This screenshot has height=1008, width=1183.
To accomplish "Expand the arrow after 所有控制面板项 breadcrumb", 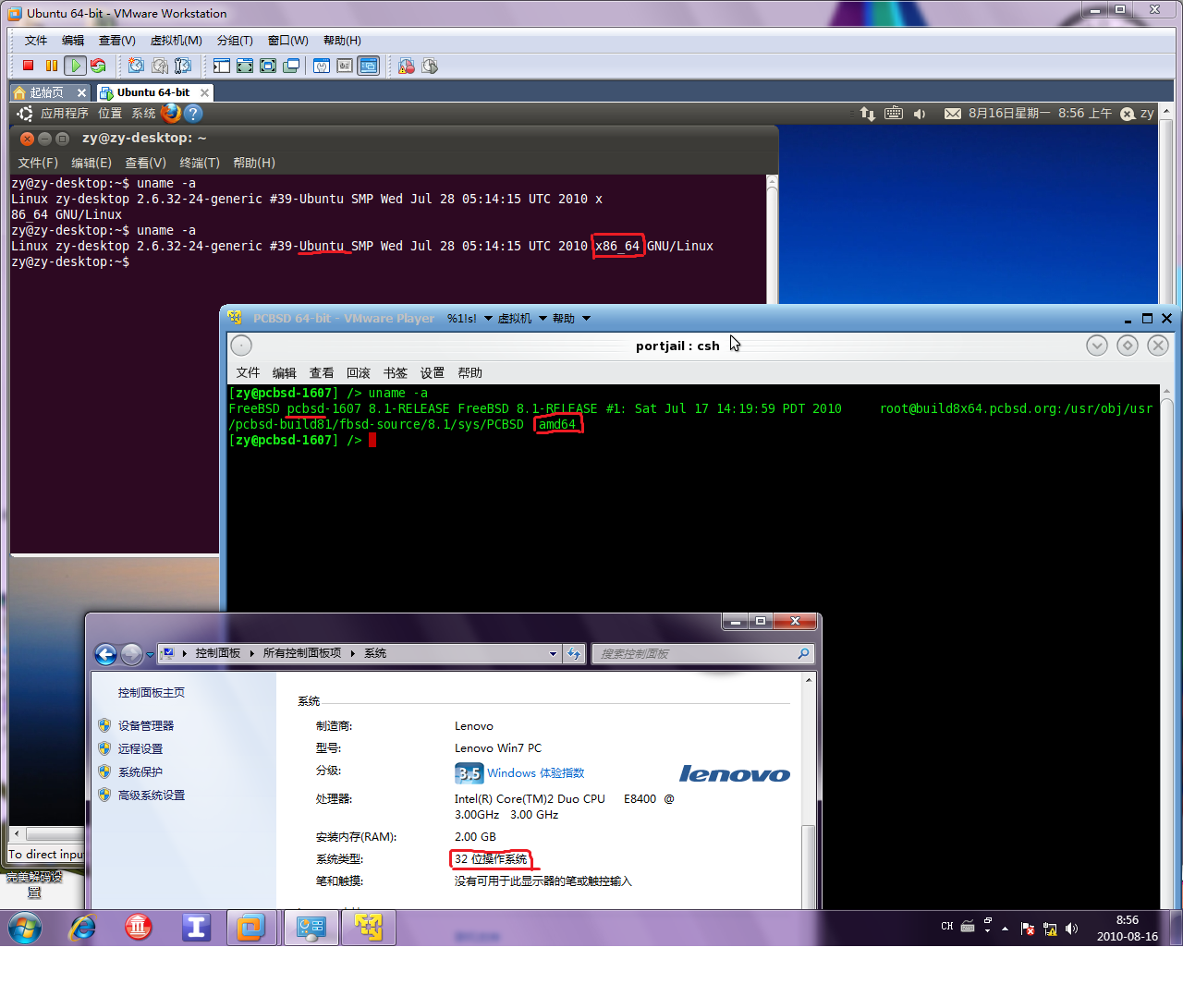I will pos(353,653).
